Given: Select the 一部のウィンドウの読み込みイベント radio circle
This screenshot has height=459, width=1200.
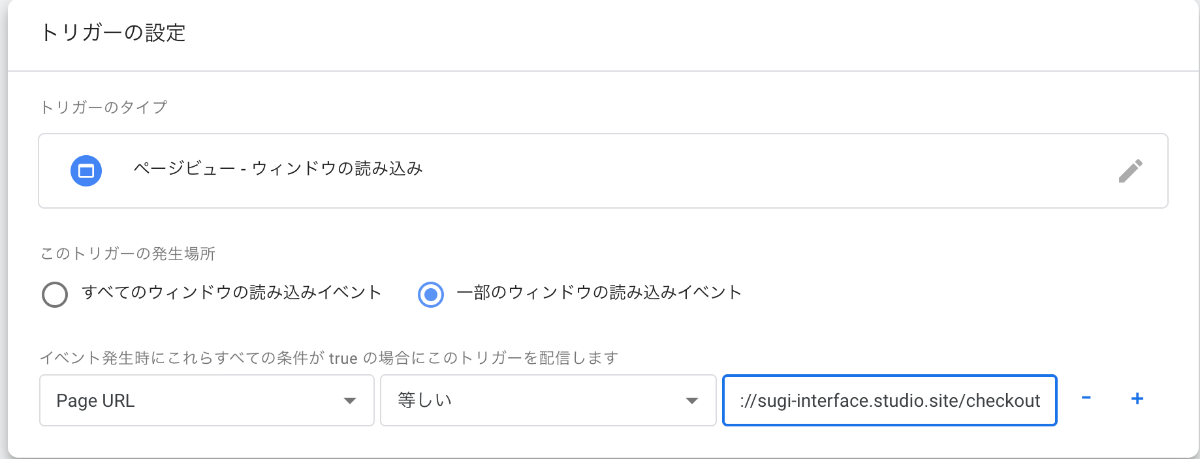Looking at the screenshot, I should pos(431,294).
